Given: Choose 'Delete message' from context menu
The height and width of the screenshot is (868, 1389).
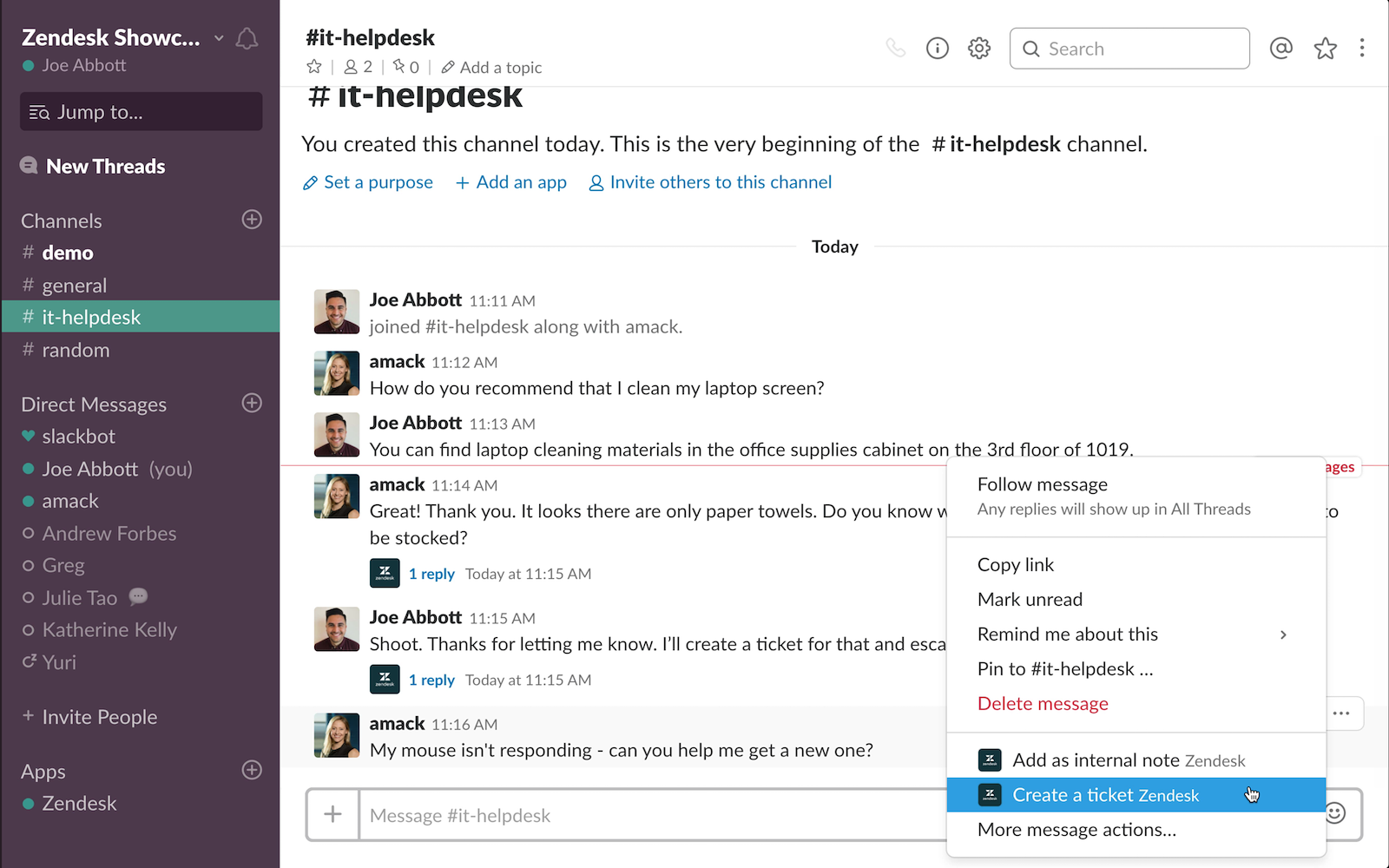Looking at the screenshot, I should tap(1043, 704).
